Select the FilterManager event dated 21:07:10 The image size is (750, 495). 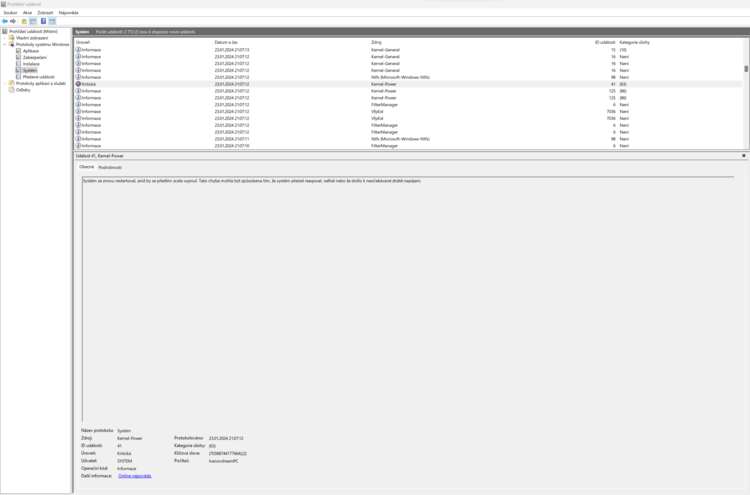point(408,145)
